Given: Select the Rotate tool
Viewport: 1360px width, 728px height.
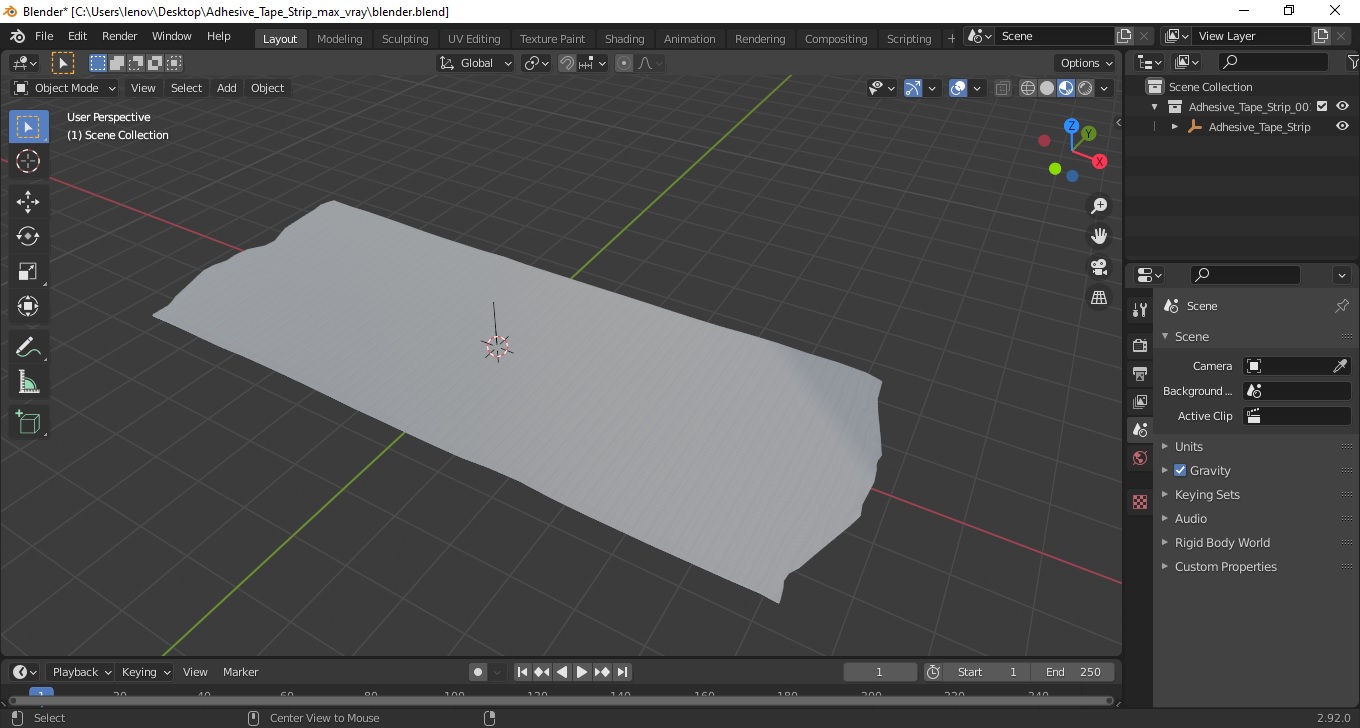Looking at the screenshot, I should [x=28, y=237].
